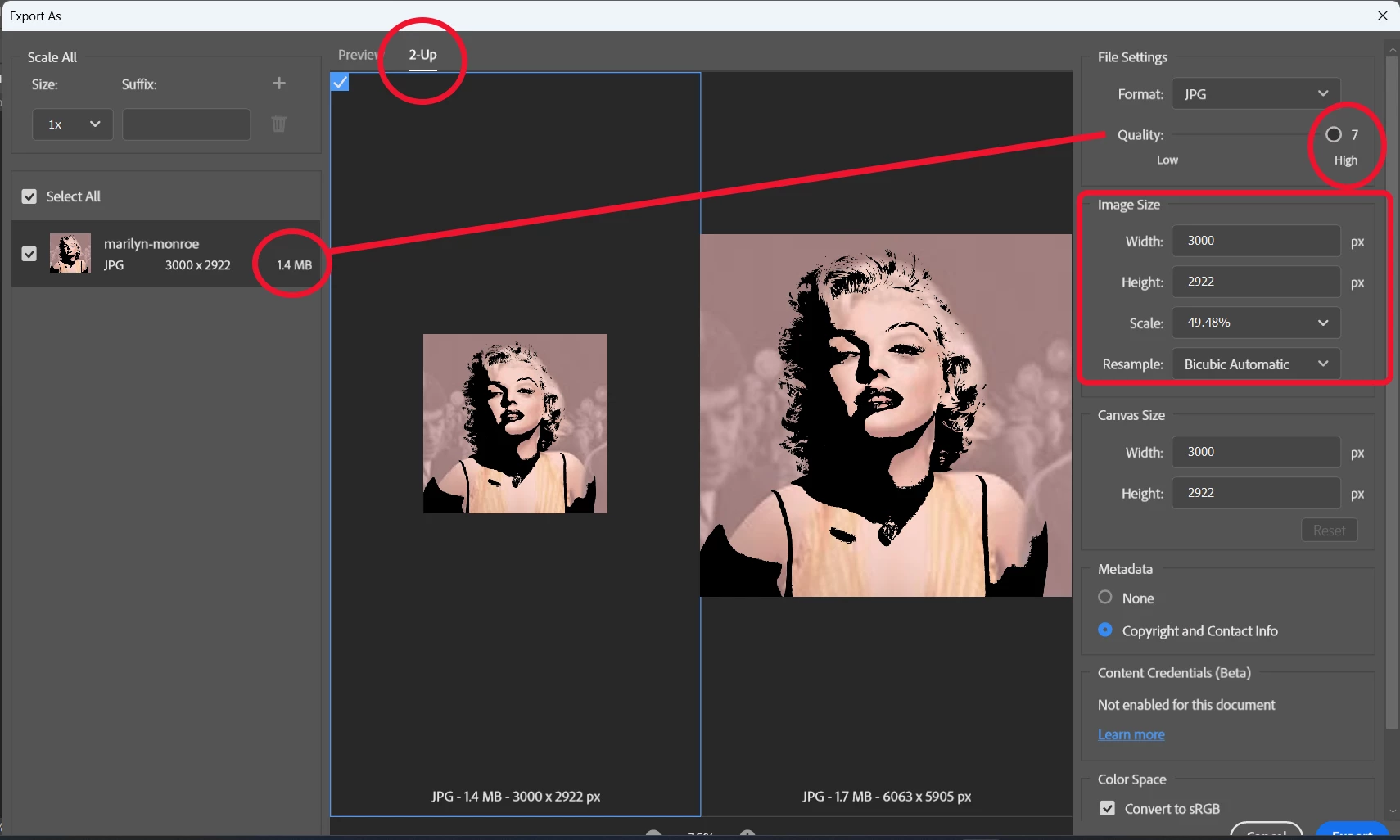Image resolution: width=1400 pixels, height=840 pixels.
Task: Click the Image Size Width field
Action: [1256, 241]
